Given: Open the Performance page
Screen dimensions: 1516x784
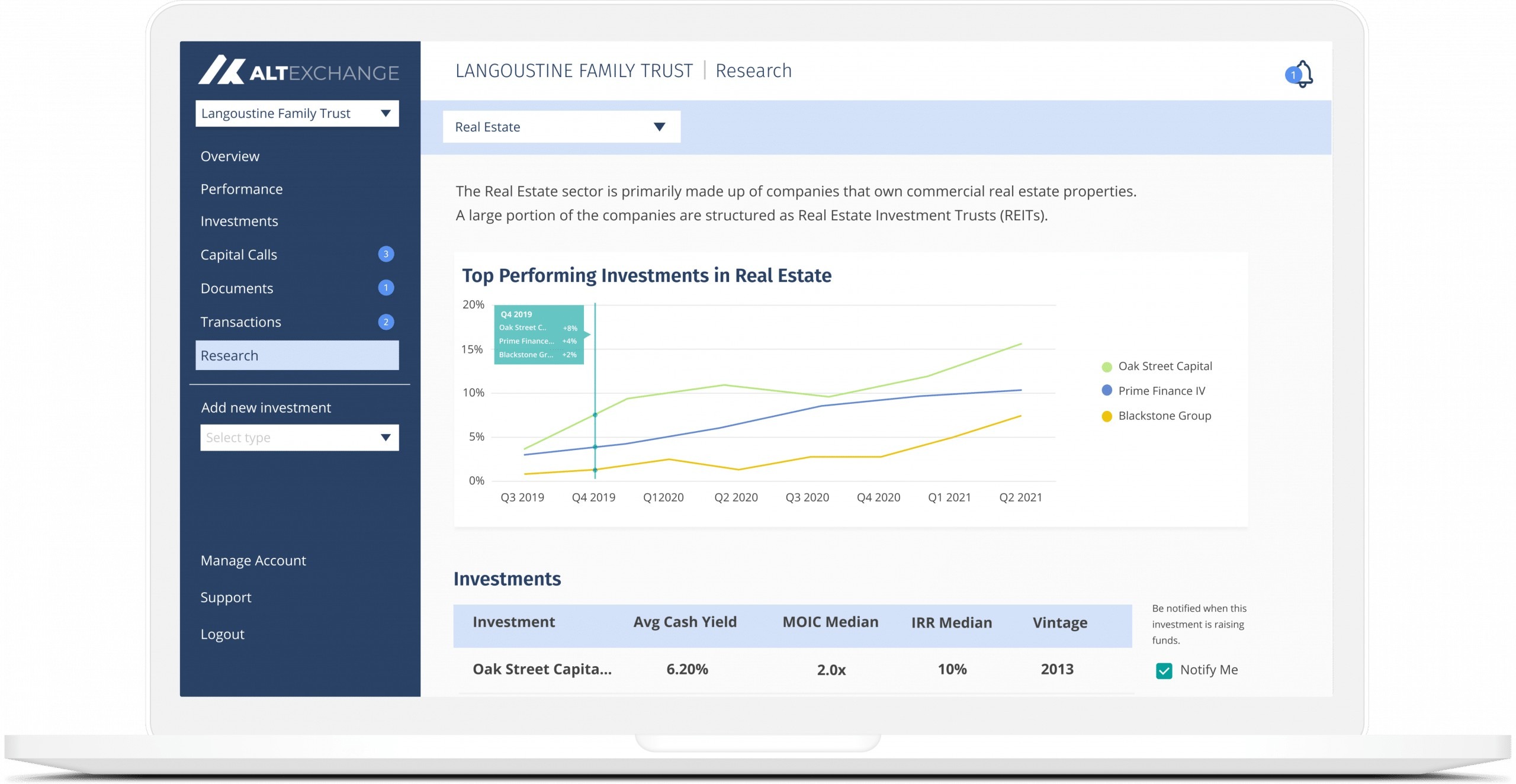Looking at the screenshot, I should 242,189.
